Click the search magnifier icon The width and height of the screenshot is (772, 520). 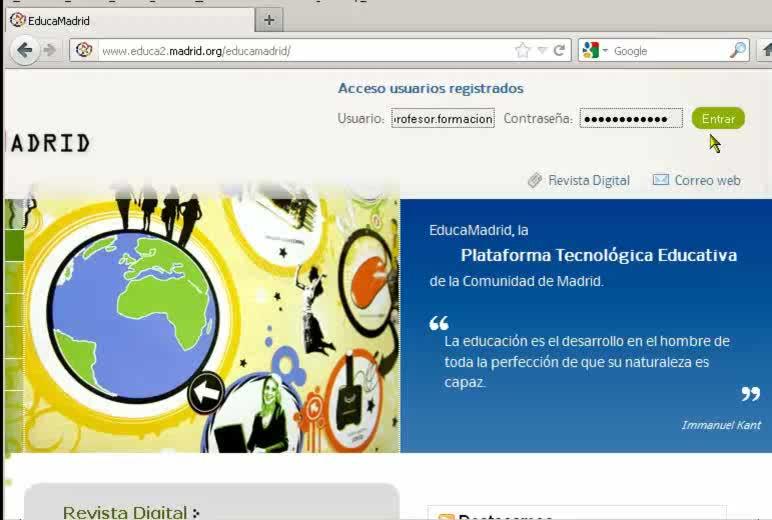tap(738, 50)
